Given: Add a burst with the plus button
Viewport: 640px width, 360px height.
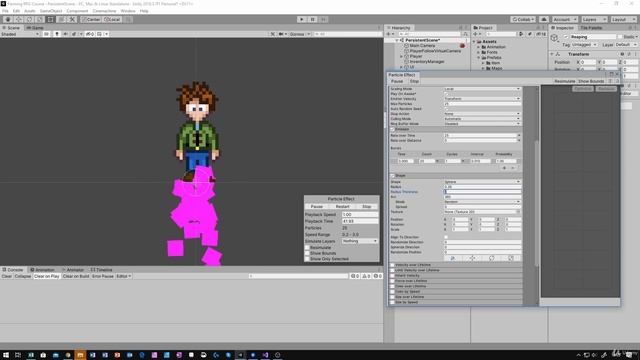Looking at the screenshot, I should tap(504, 168).
